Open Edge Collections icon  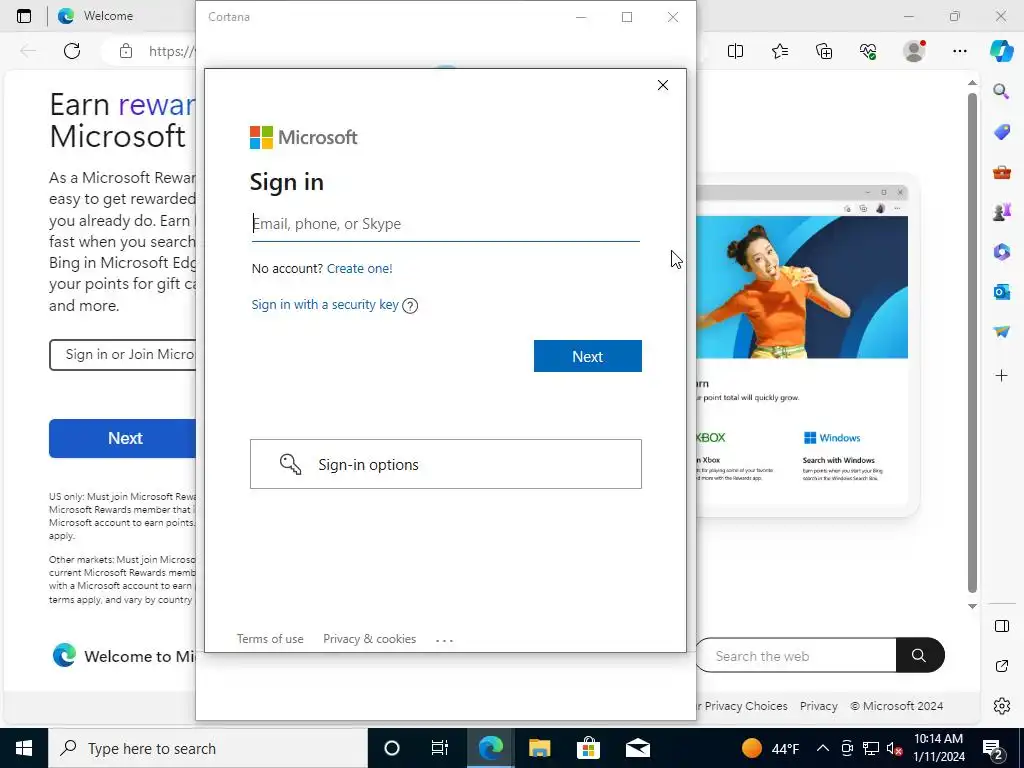click(824, 51)
